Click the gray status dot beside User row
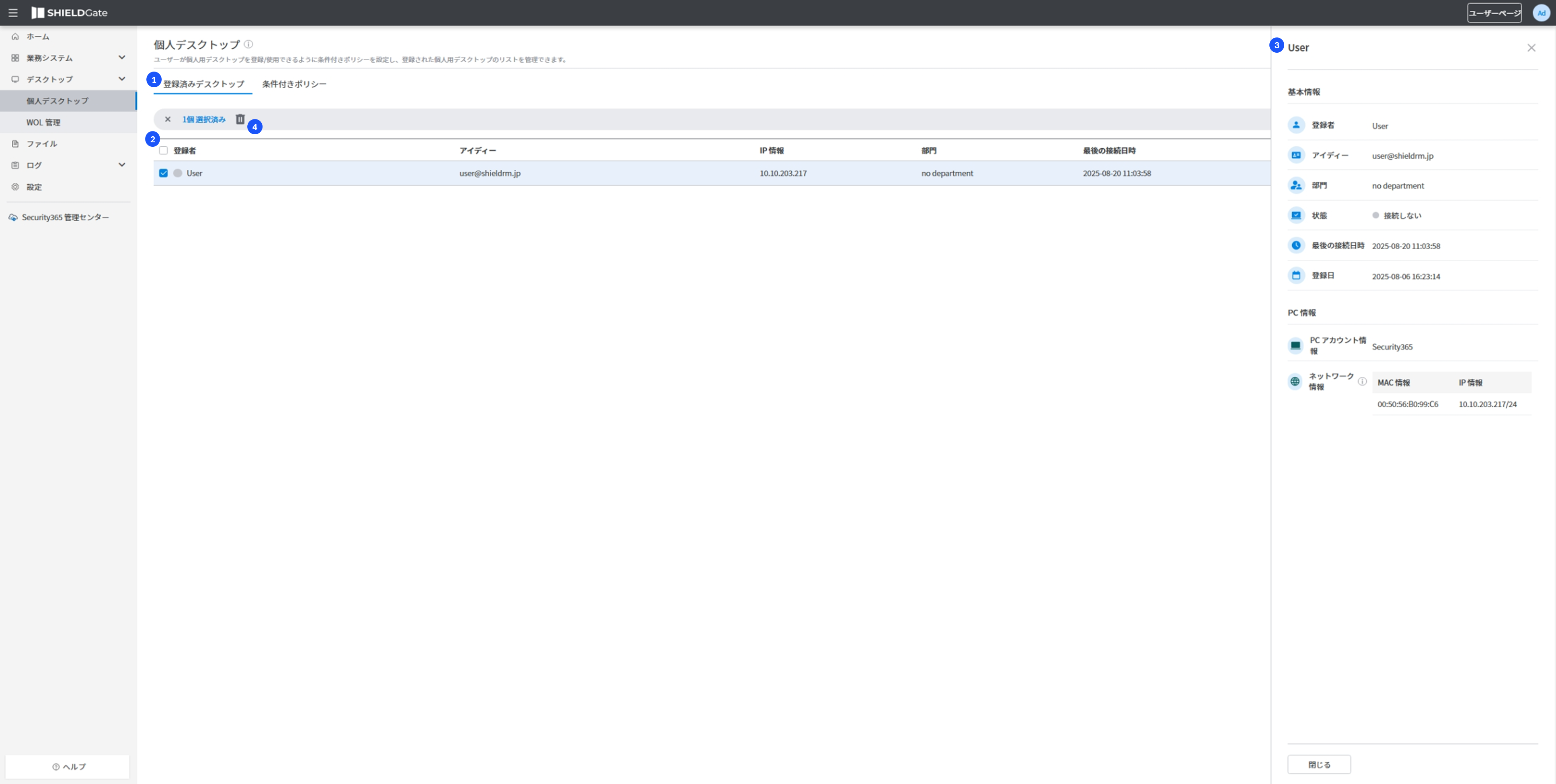Screen dimensions: 1556x784 pos(178,173)
